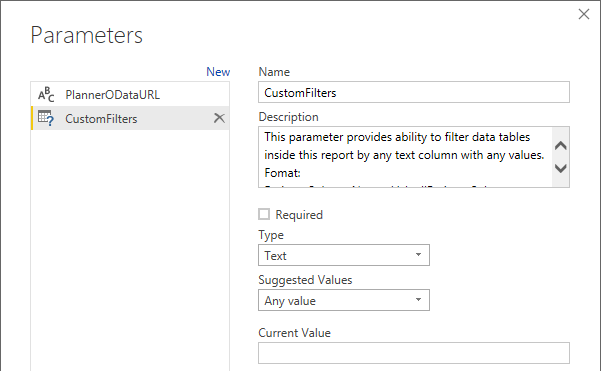
Task: Click the text type icon beside PlannerODataURL
Action: pos(46,95)
